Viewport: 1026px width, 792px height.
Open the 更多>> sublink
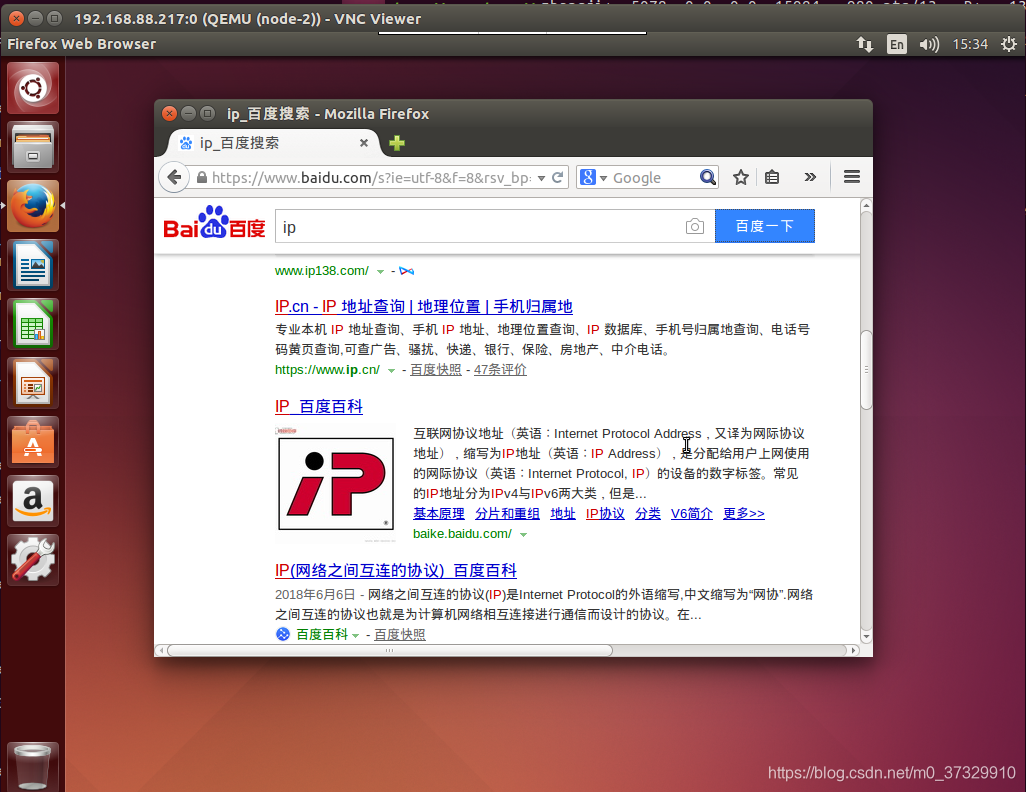tap(743, 514)
